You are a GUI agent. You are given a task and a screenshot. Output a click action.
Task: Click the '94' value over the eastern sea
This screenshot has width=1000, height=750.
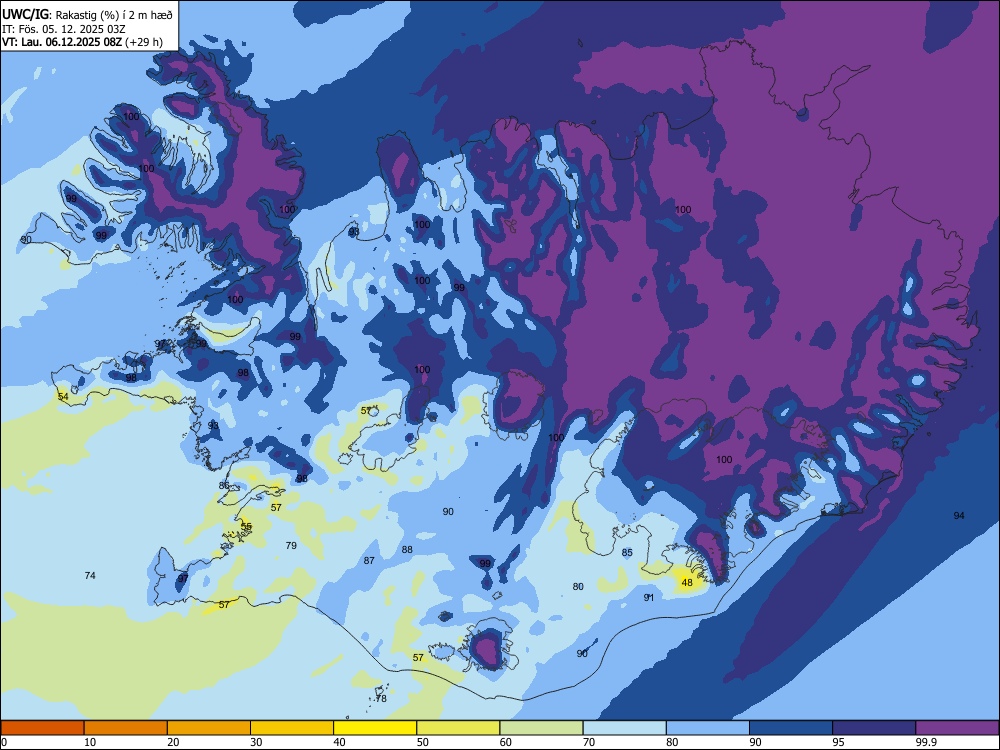pos(959,515)
